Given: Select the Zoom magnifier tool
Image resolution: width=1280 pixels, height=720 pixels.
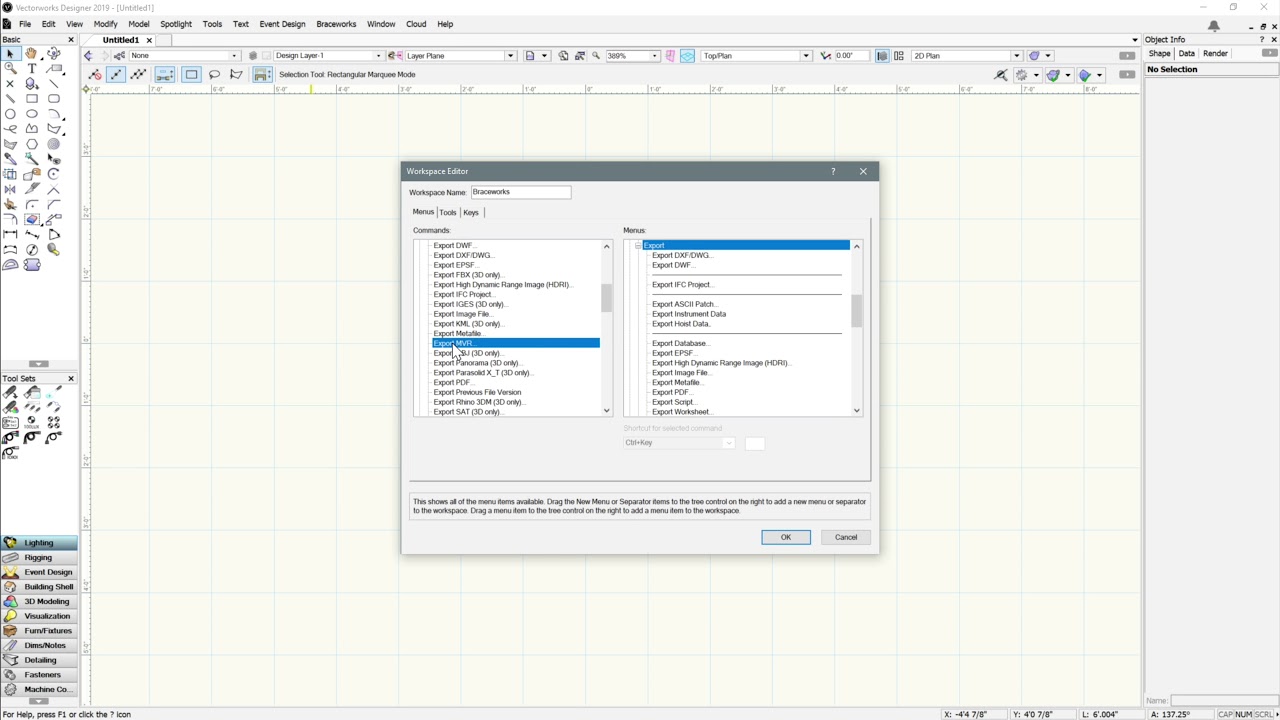Looking at the screenshot, I should click(x=10, y=69).
